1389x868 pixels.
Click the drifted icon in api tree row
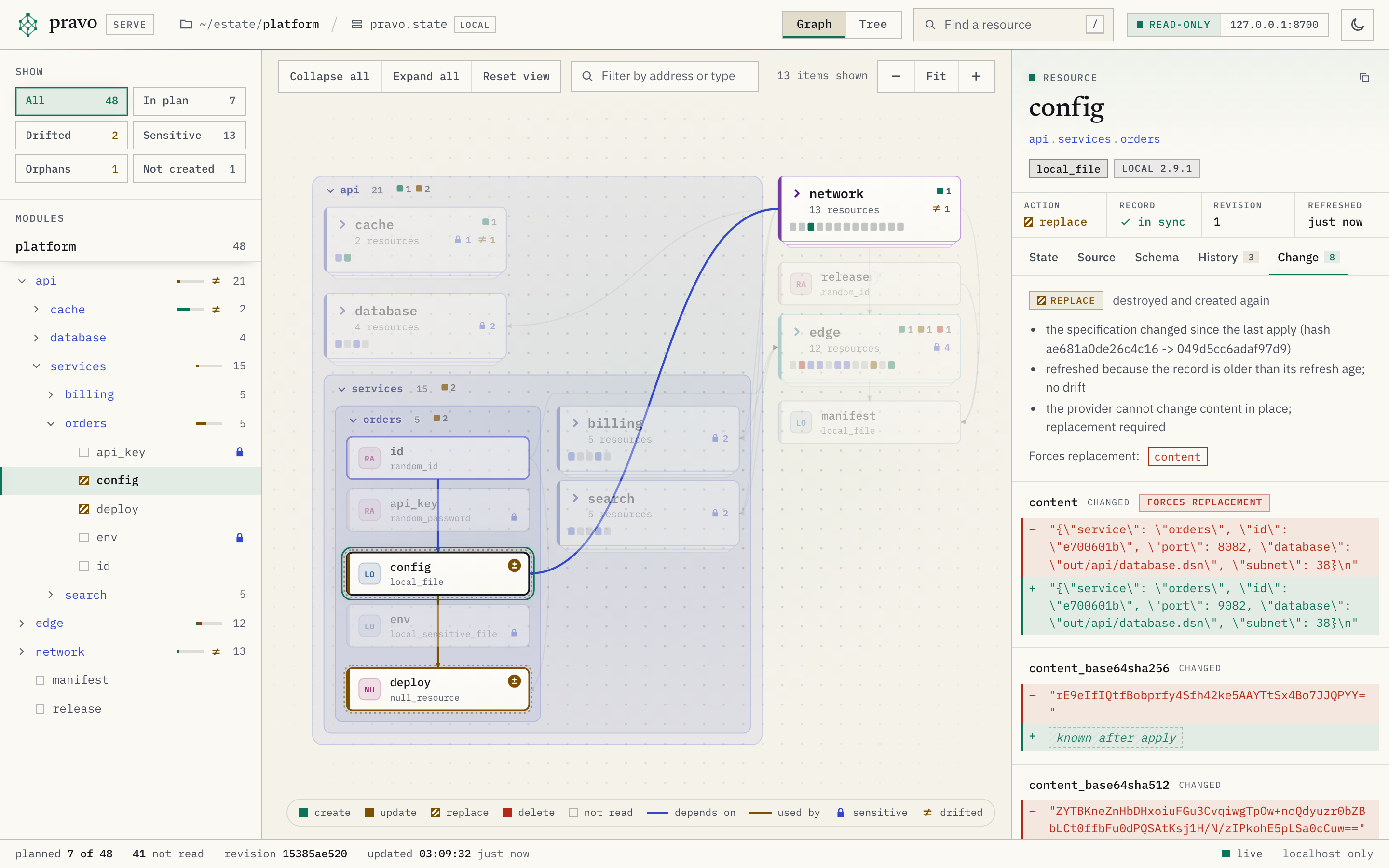pyautogui.click(x=216, y=281)
